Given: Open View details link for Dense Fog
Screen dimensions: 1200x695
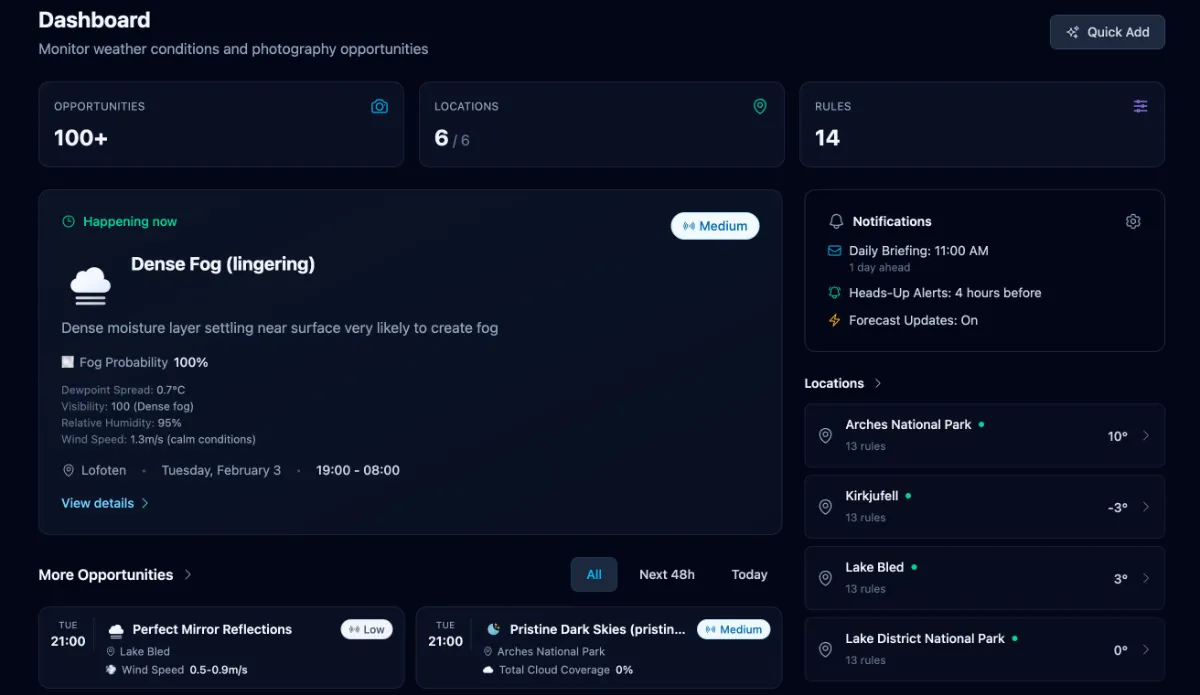Looking at the screenshot, I should pyautogui.click(x=105, y=503).
